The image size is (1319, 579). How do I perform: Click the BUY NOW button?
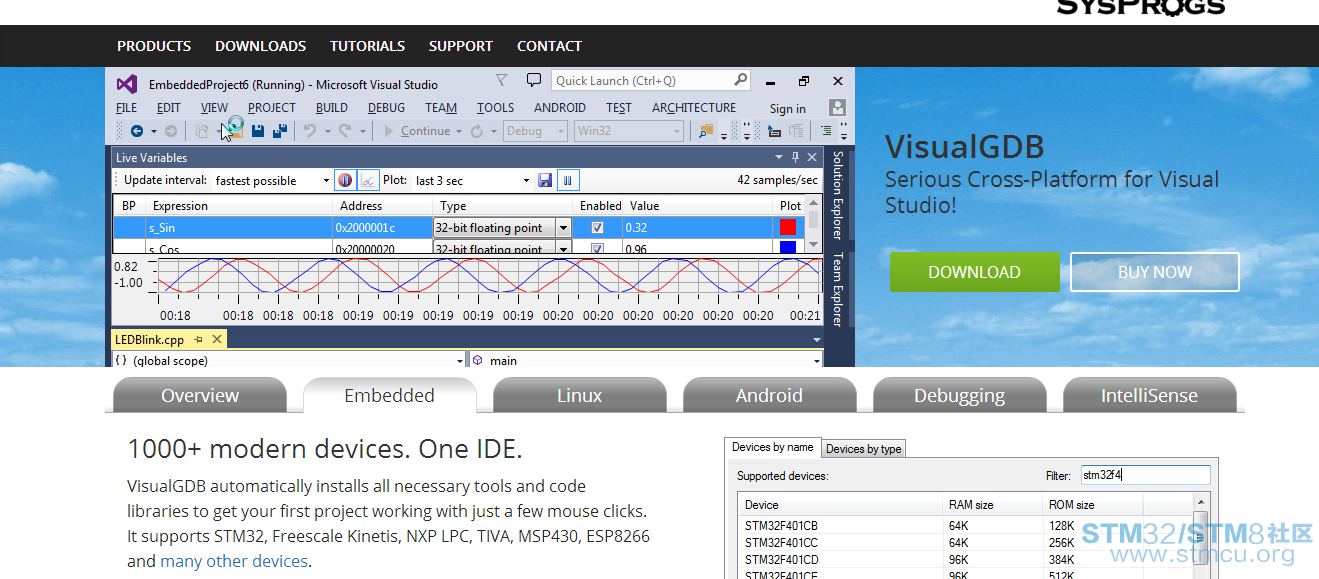click(1155, 272)
